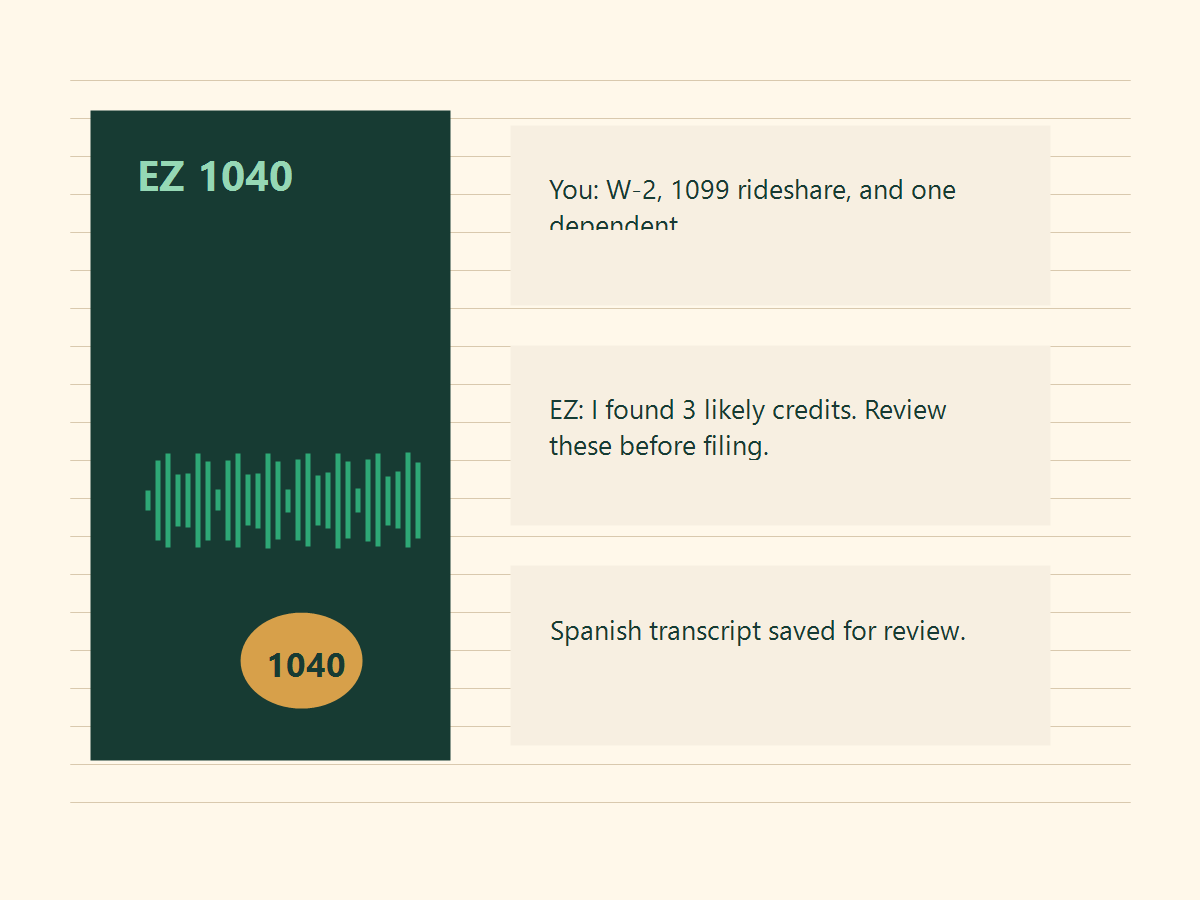1200x900 pixels.
Task: Click the EZ 1040 heading
Action: [215, 177]
